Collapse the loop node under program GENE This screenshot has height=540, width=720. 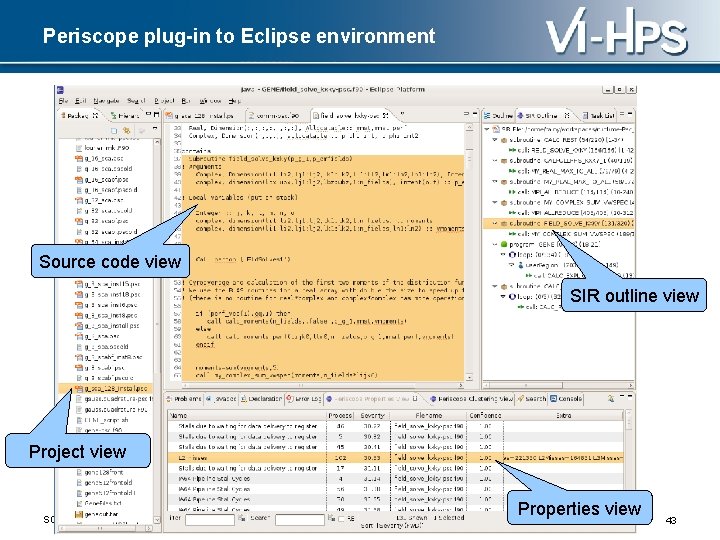(x=503, y=254)
